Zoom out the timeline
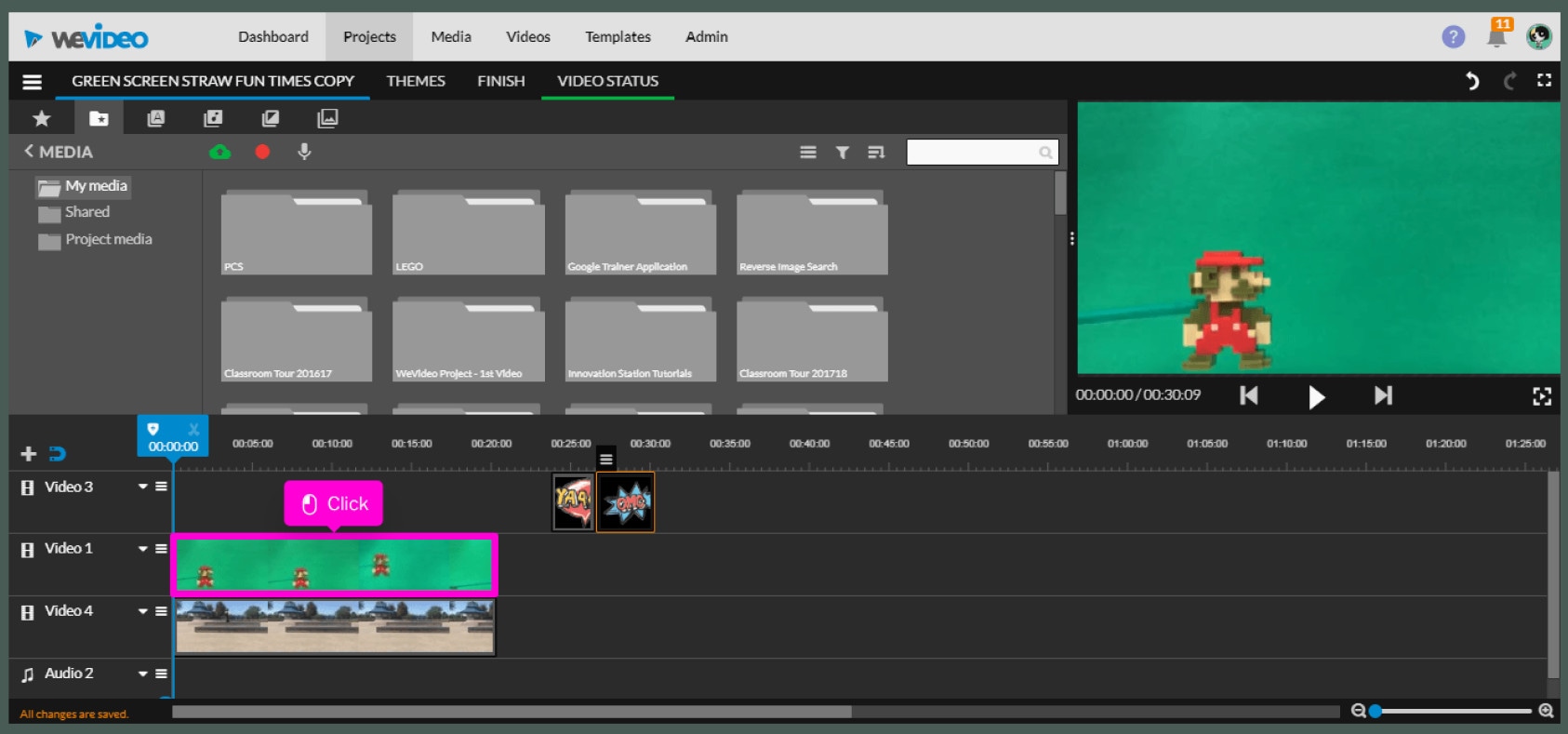 tap(1358, 711)
